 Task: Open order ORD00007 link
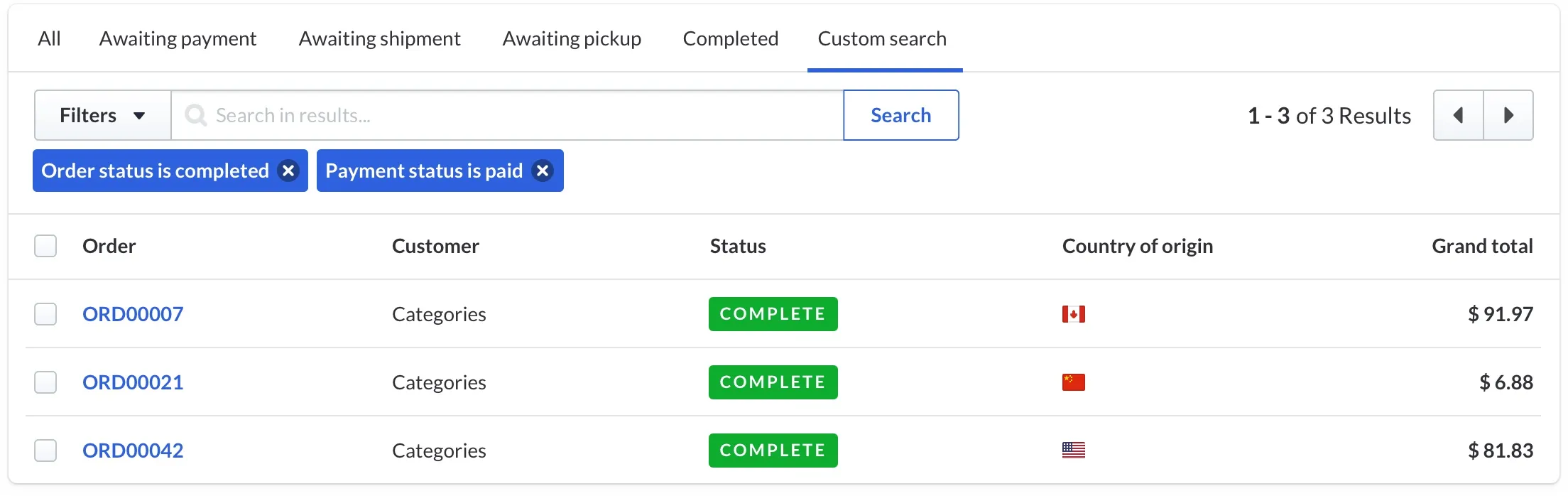(133, 314)
